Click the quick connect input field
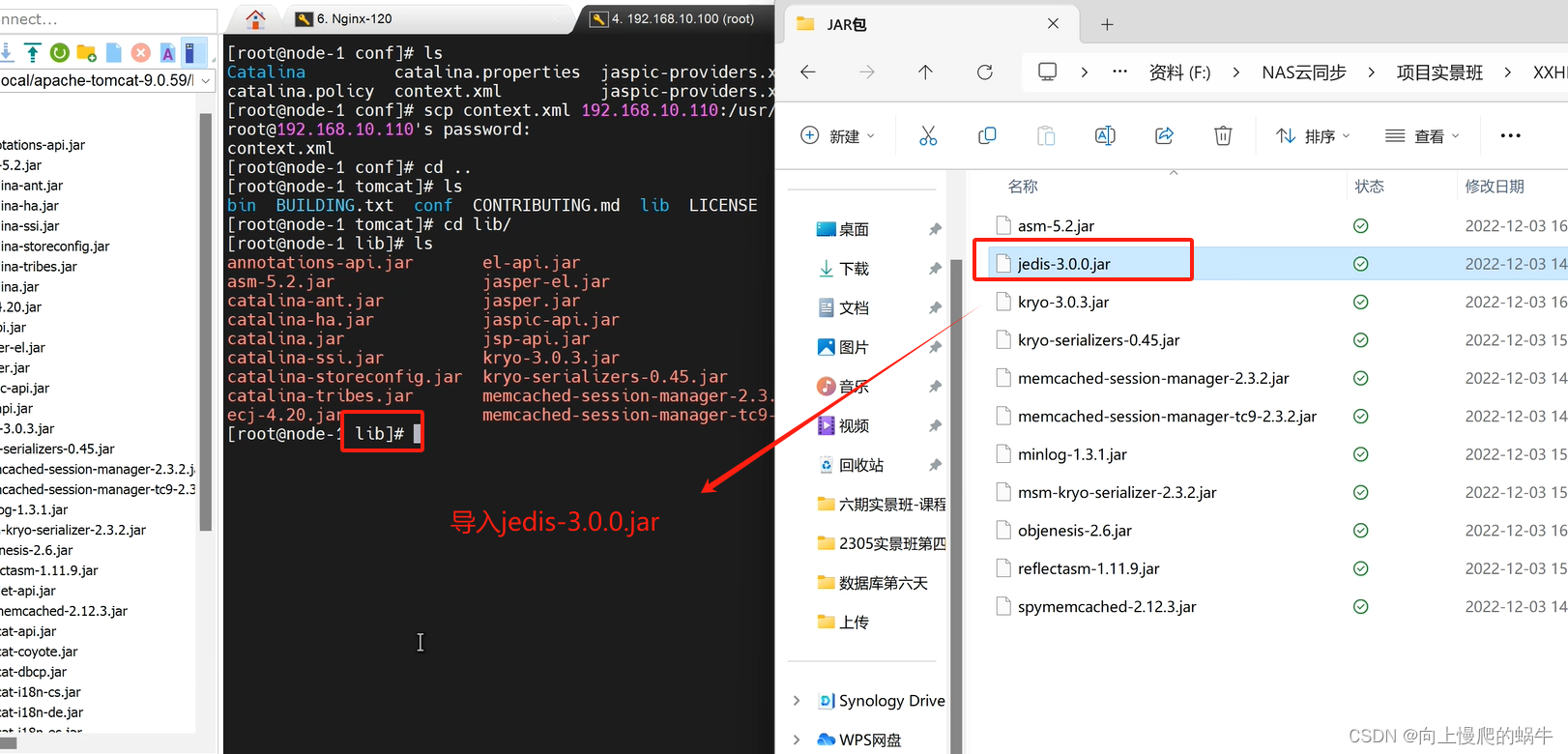 tap(108, 19)
